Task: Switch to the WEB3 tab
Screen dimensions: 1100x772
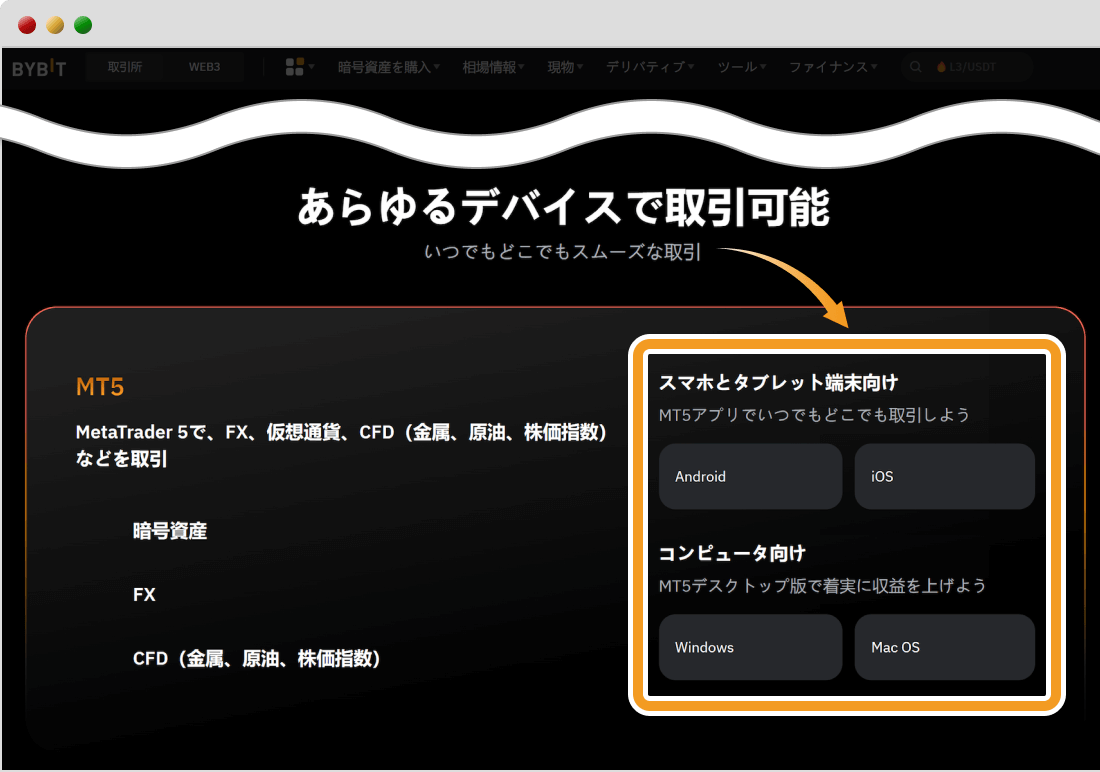Action: (204, 67)
